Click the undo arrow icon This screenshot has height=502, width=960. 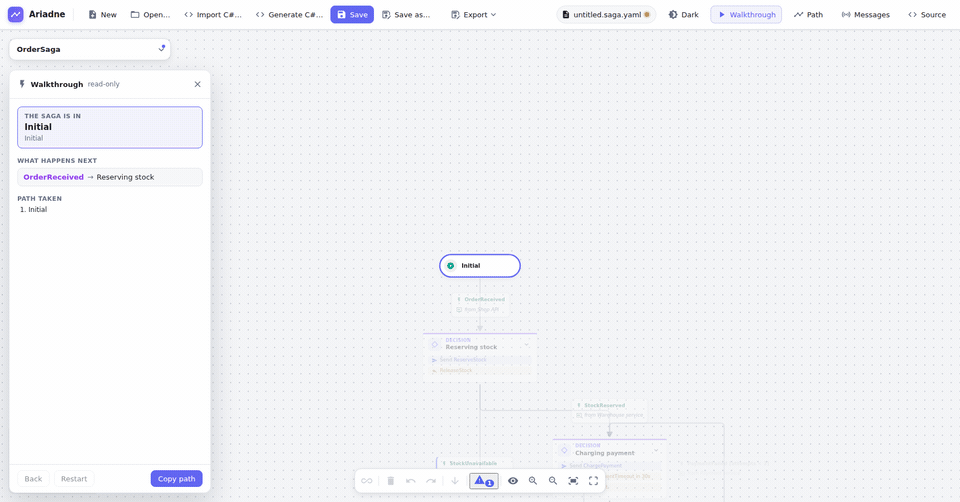pos(411,481)
